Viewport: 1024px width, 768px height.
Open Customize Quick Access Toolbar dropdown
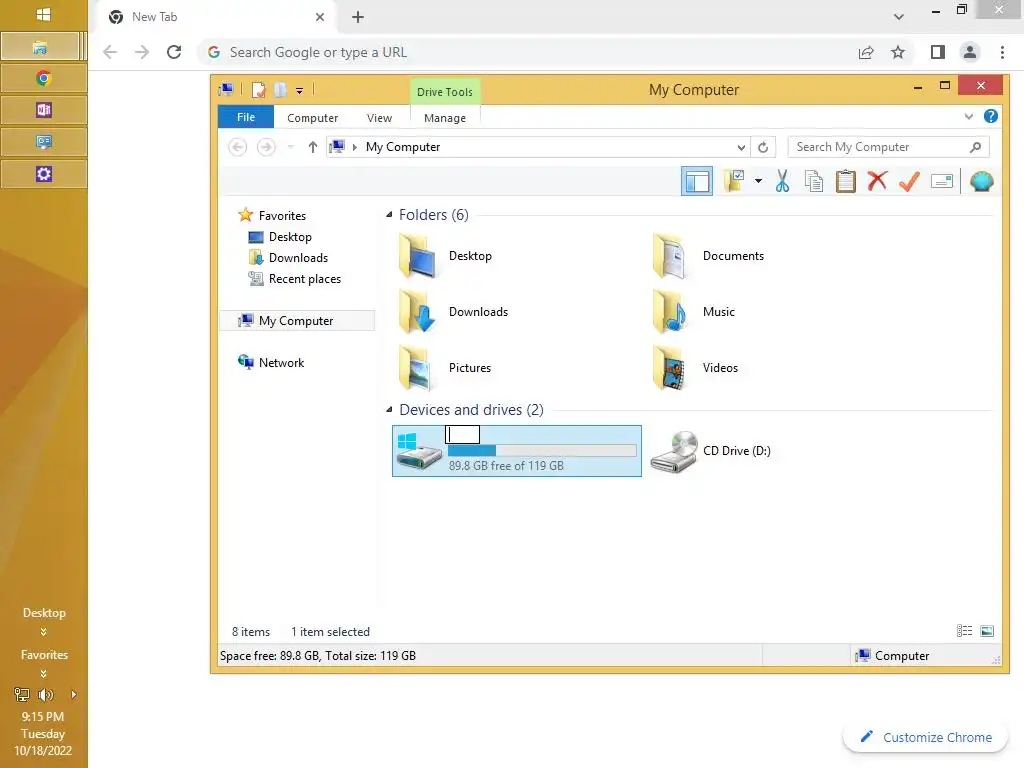[299, 91]
